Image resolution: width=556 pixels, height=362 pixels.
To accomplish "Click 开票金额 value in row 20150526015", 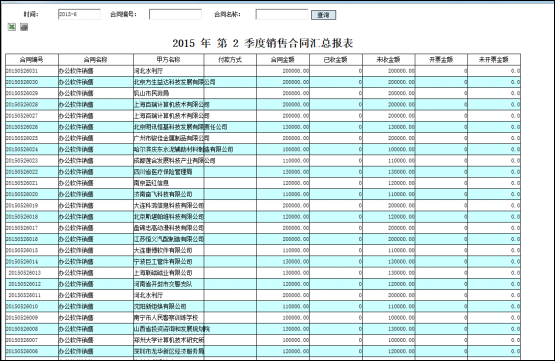I will pos(466,250).
